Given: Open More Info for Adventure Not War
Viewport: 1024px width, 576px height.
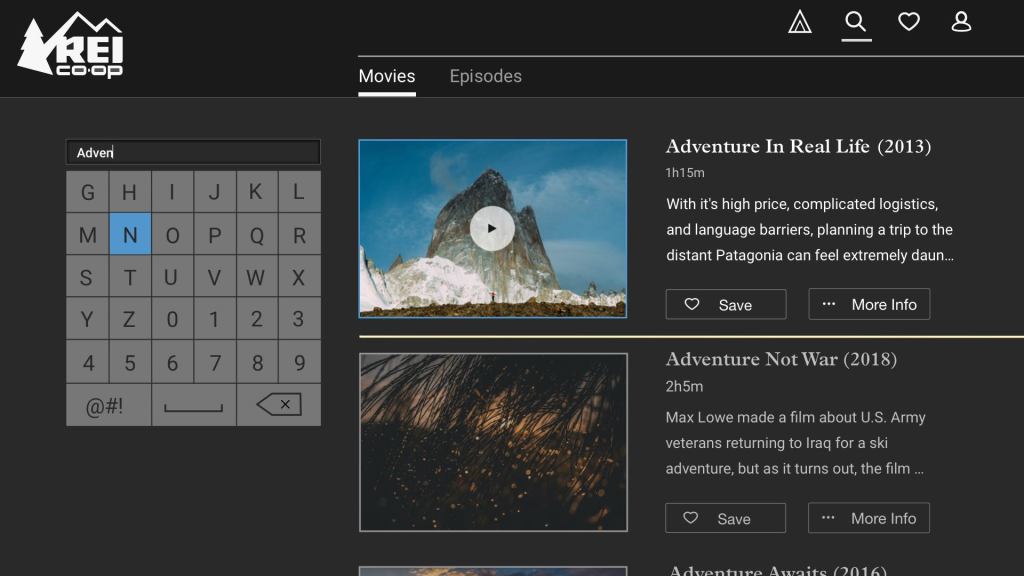Looking at the screenshot, I should [x=869, y=518].
